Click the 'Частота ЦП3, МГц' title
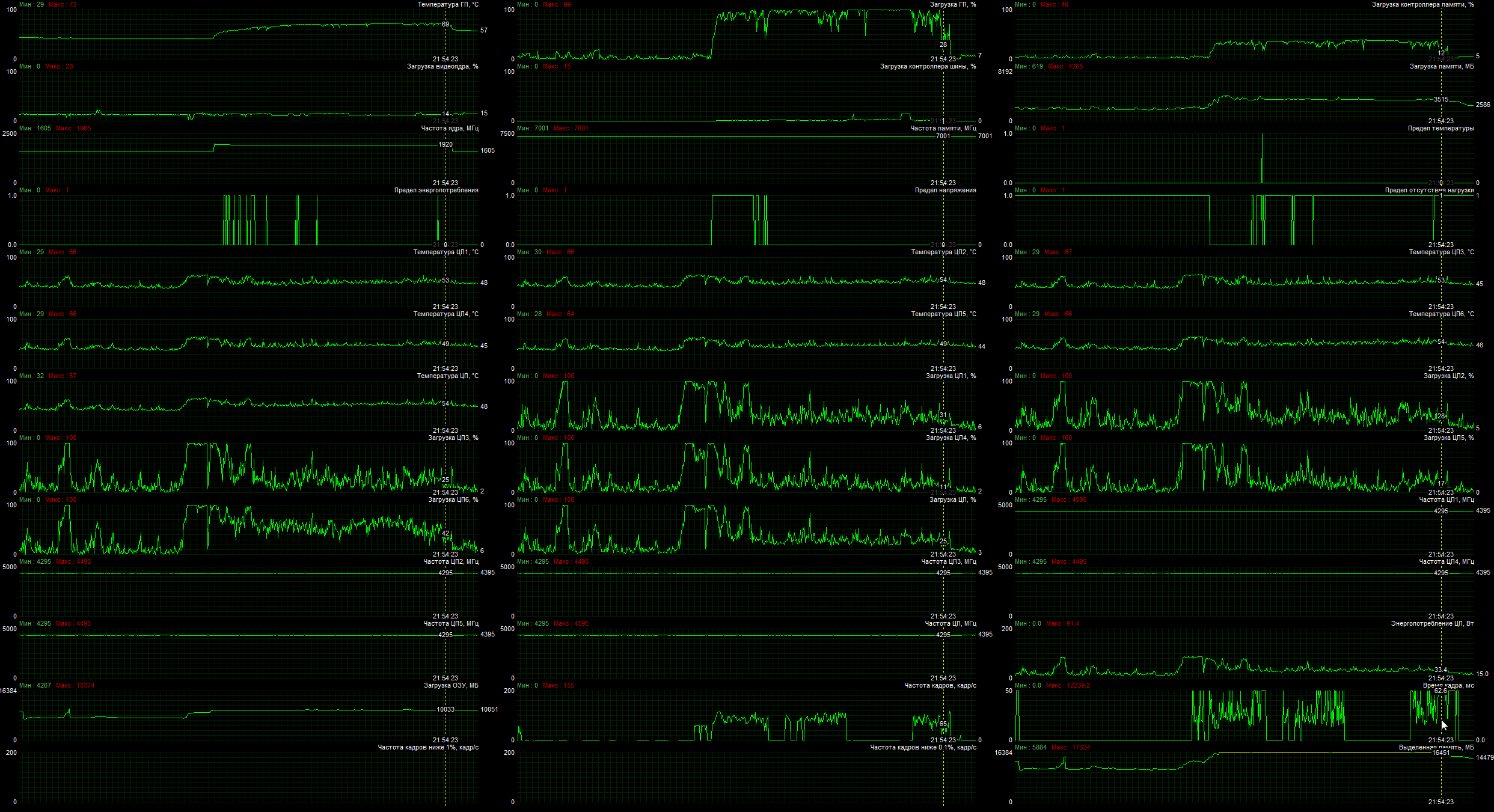The image size is (1494, 812). (x=949, y=561)
